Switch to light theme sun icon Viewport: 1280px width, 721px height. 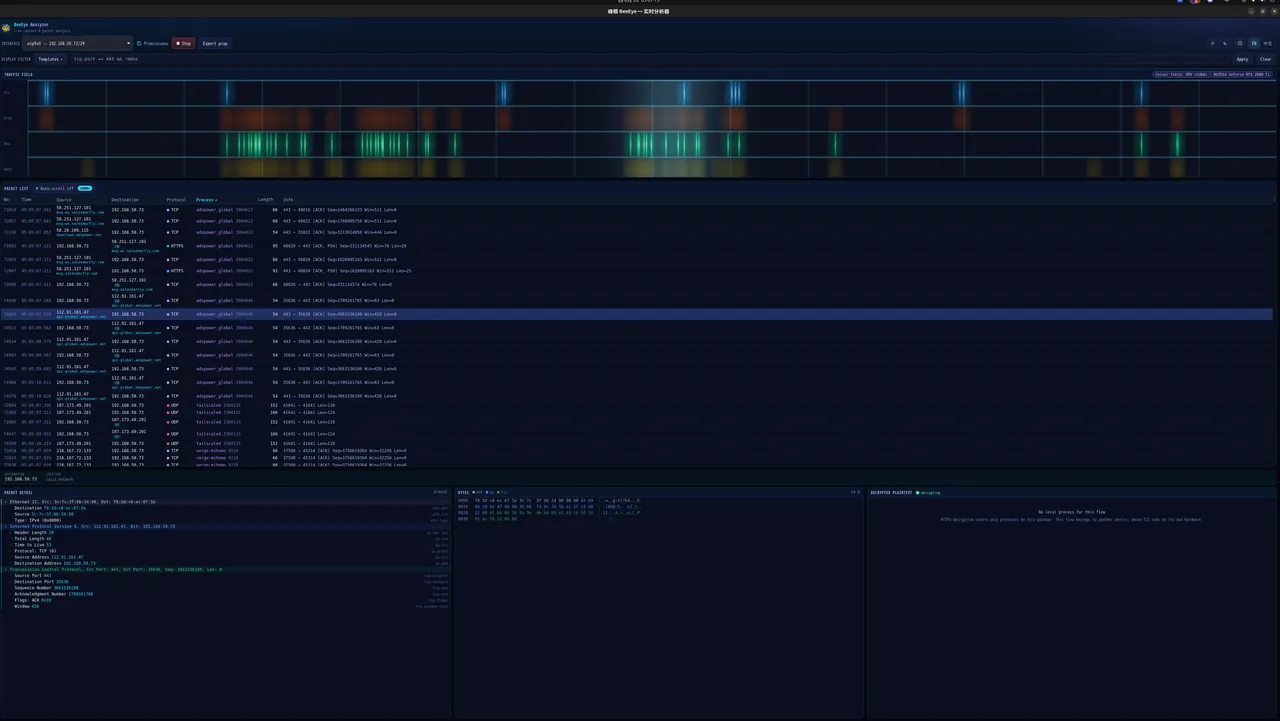pos(1212,43)
